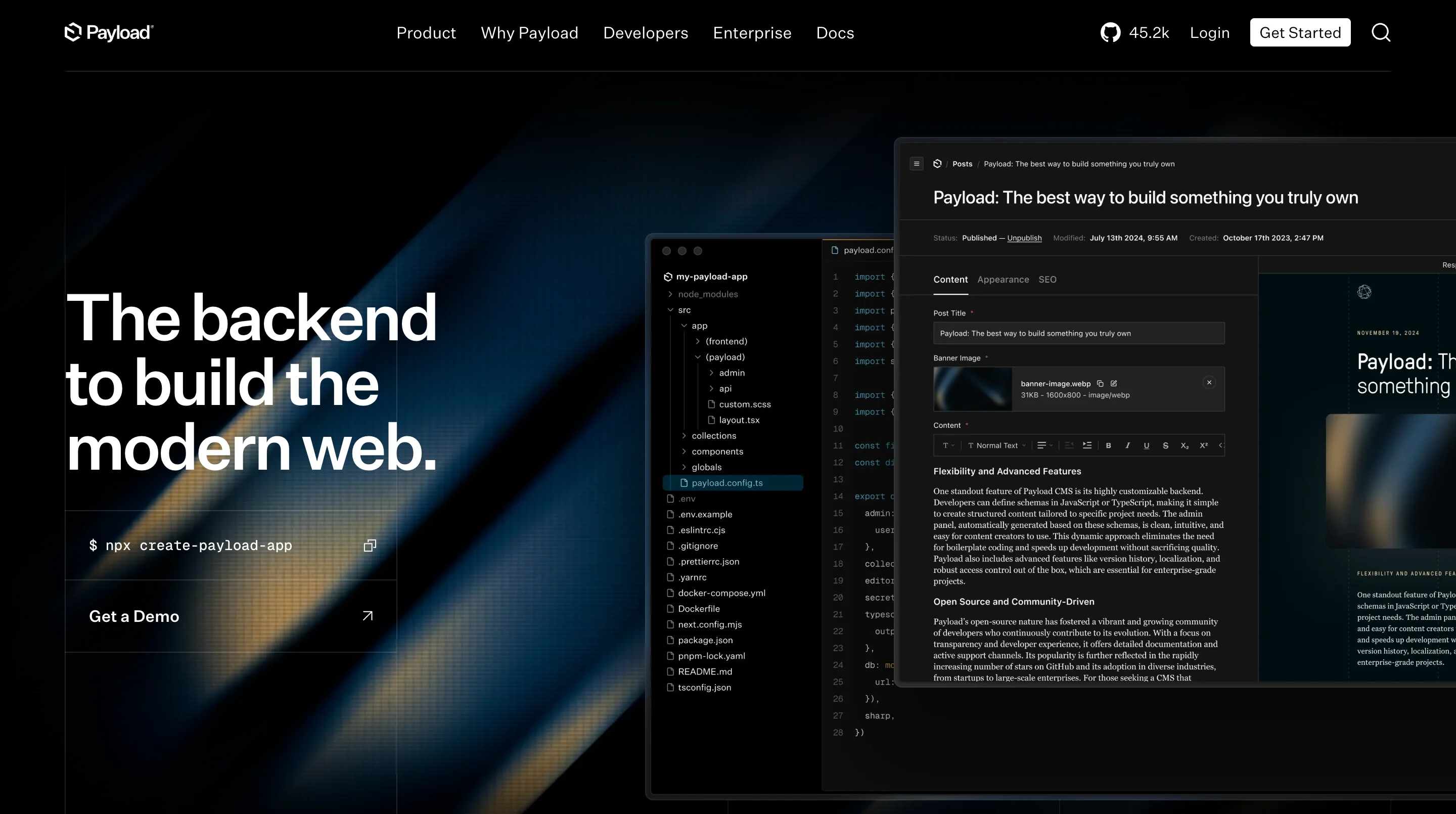Expand the globals folder

click(x=684, y=468)
